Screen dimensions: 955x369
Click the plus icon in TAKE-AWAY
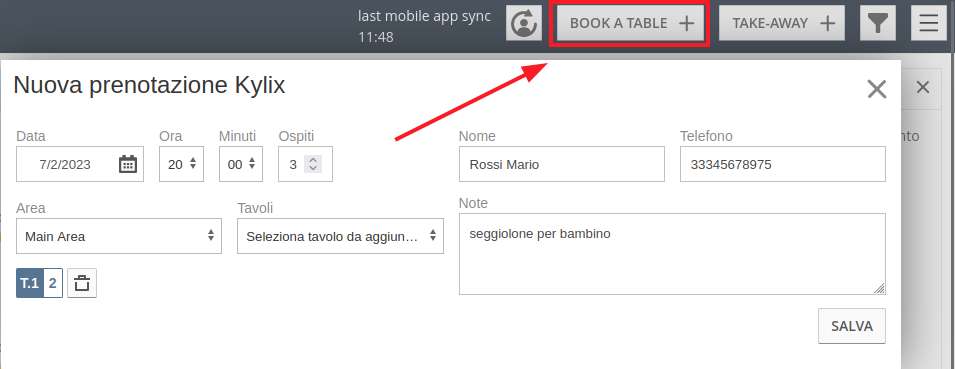click(827, 23)
